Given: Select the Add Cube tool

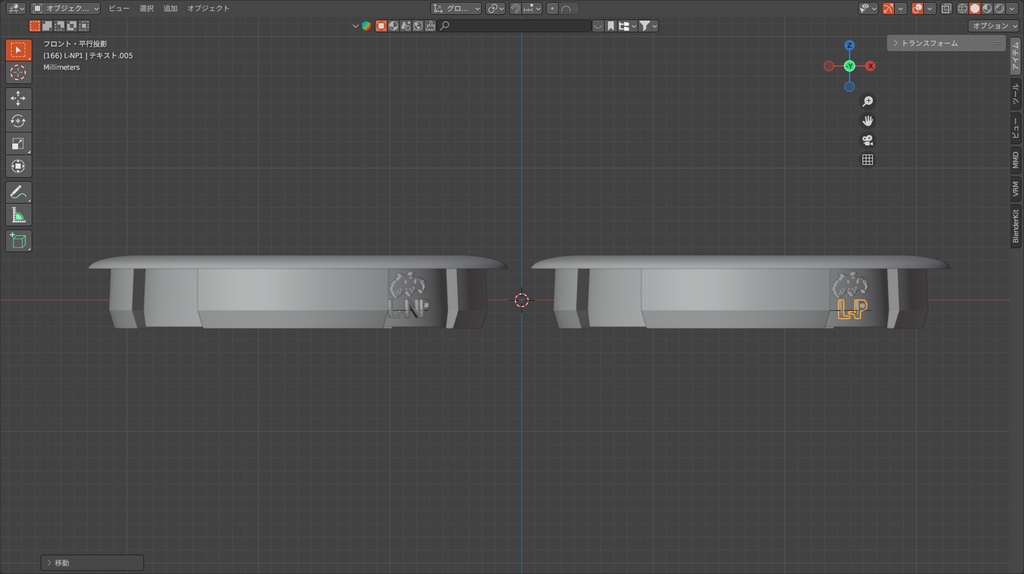Looking at the screenshot, I should point(18,240).
